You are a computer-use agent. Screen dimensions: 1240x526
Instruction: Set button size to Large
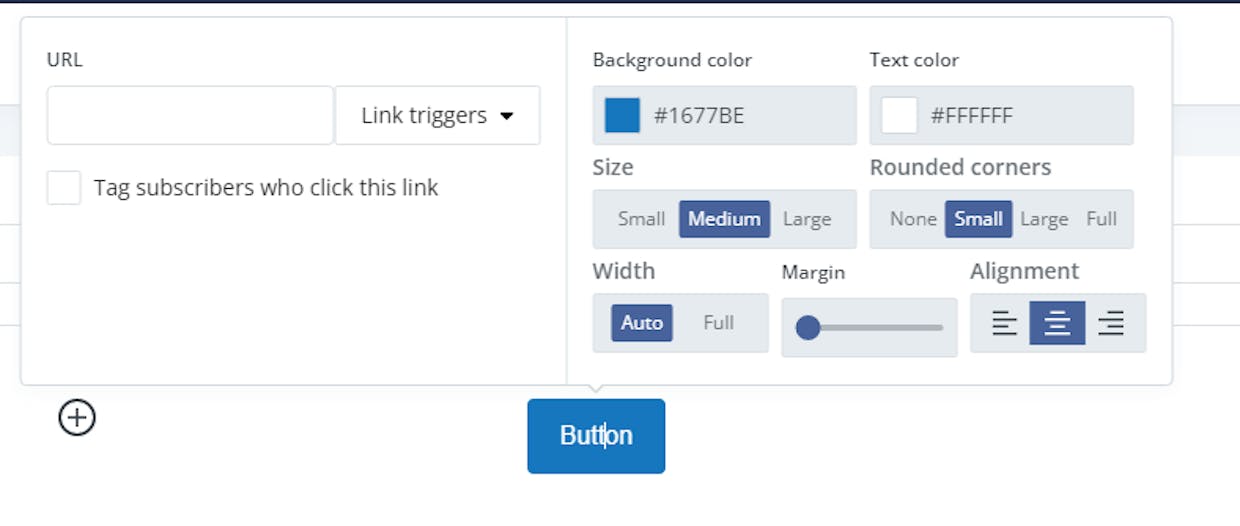coord(807,219)
